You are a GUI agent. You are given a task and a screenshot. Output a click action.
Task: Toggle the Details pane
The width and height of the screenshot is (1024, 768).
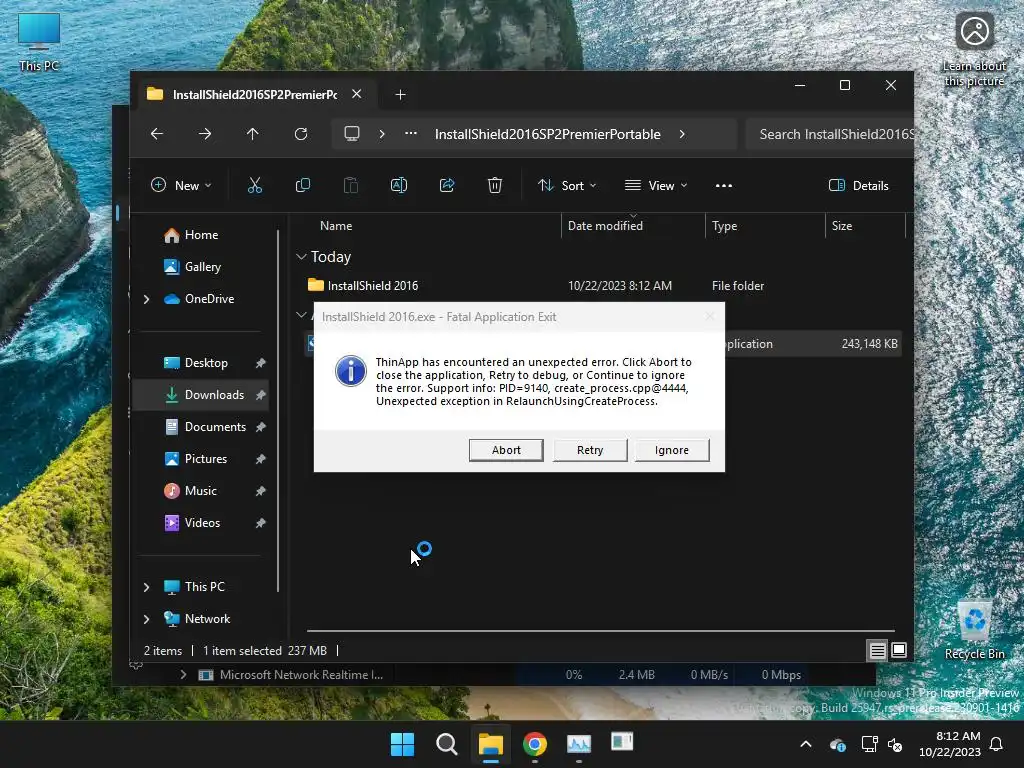[858, 185]
